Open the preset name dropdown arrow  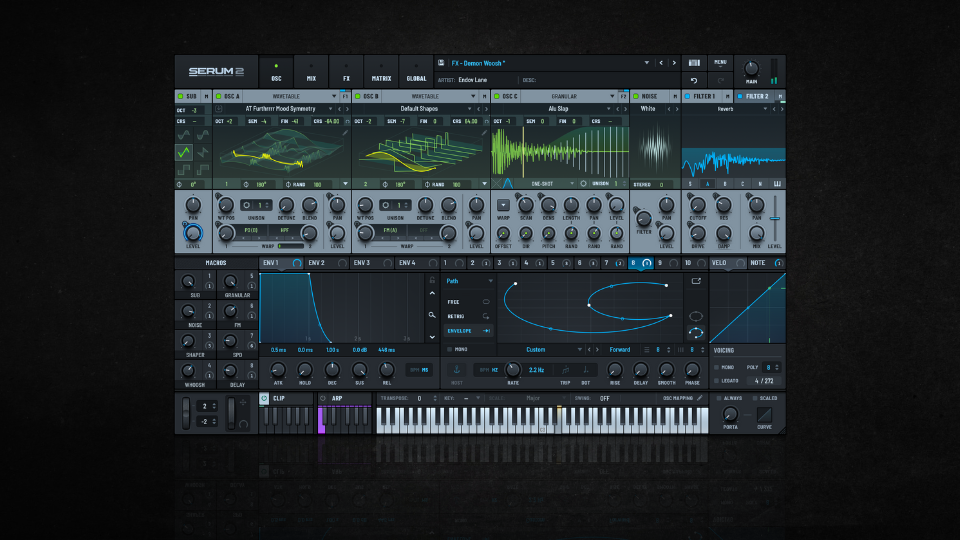(x=647, y=62)
